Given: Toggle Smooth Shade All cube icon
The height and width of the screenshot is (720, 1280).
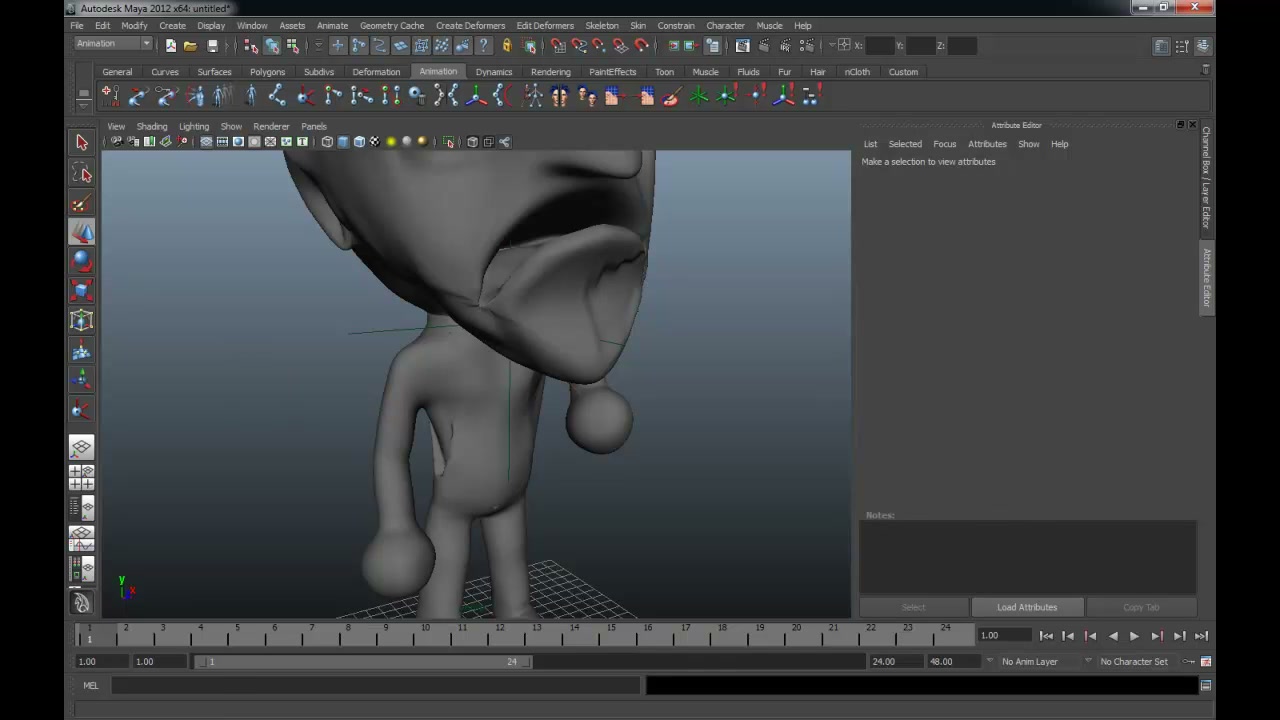Looking at the screenshot, I should (x=343, y=142).
